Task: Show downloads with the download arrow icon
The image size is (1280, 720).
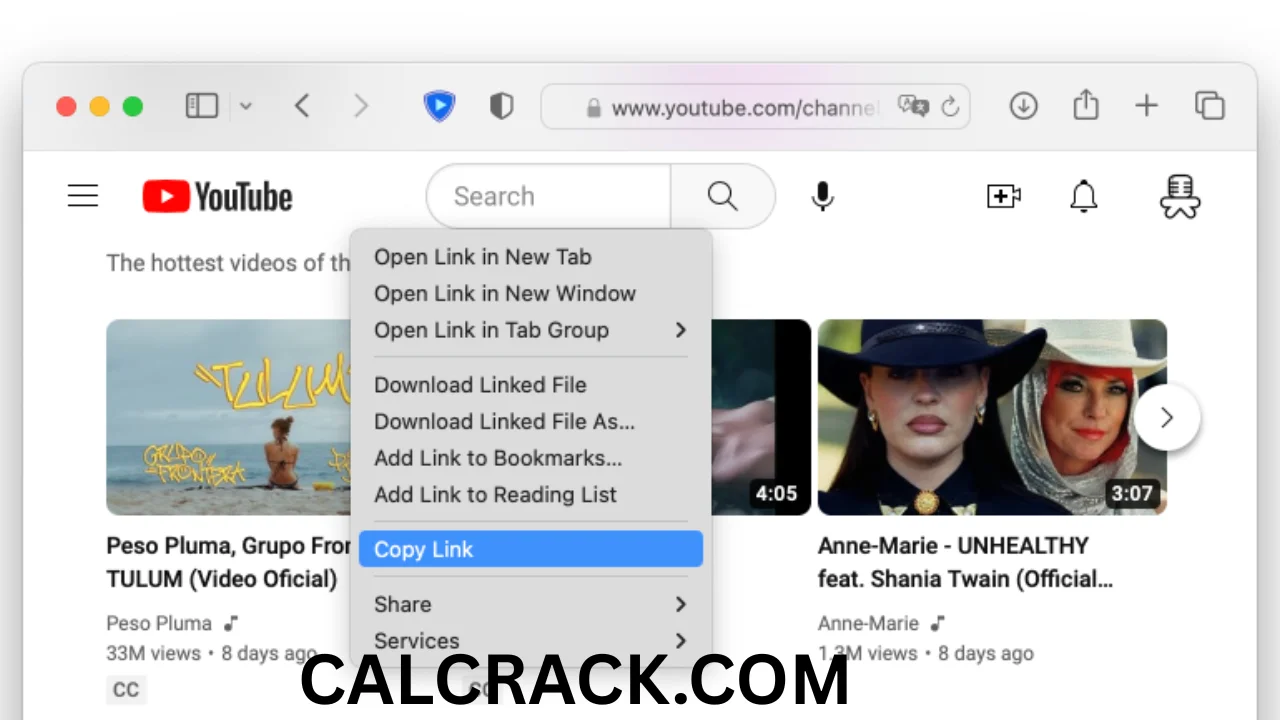Action: coord(1023,106)
